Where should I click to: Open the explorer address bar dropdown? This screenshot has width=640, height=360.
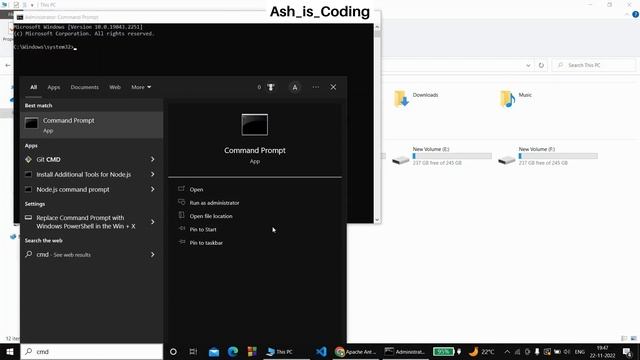click(528, 65)
